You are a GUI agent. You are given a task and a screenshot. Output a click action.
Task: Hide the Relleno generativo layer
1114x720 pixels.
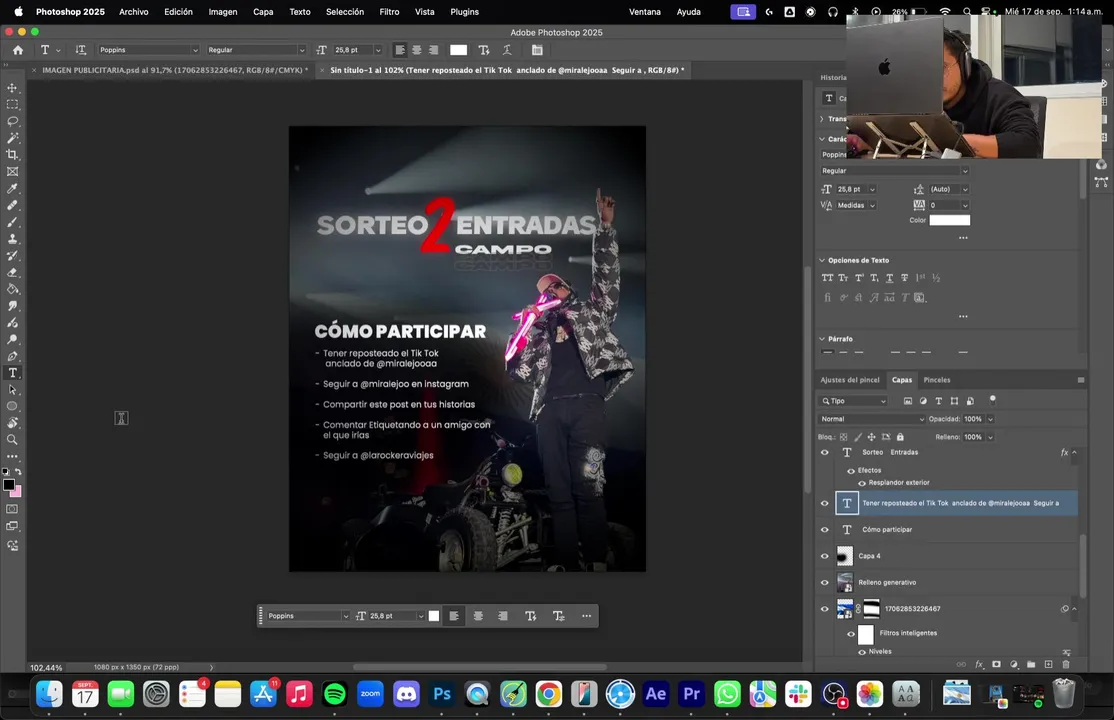pyautogui.click(x=825, y=582)
